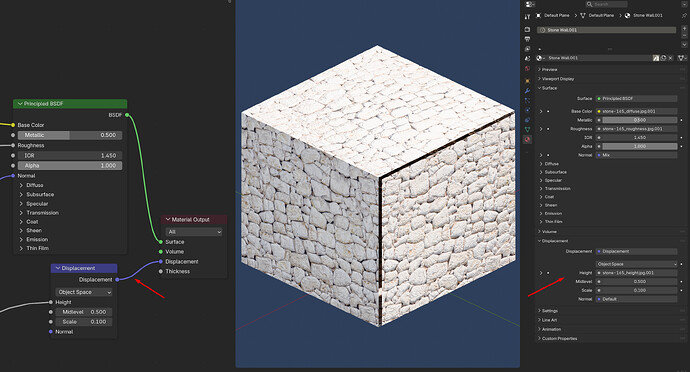This screenshot has height=372, width=690.
Task: Open the Object Data mesh tab
Action: coord(527,129)
